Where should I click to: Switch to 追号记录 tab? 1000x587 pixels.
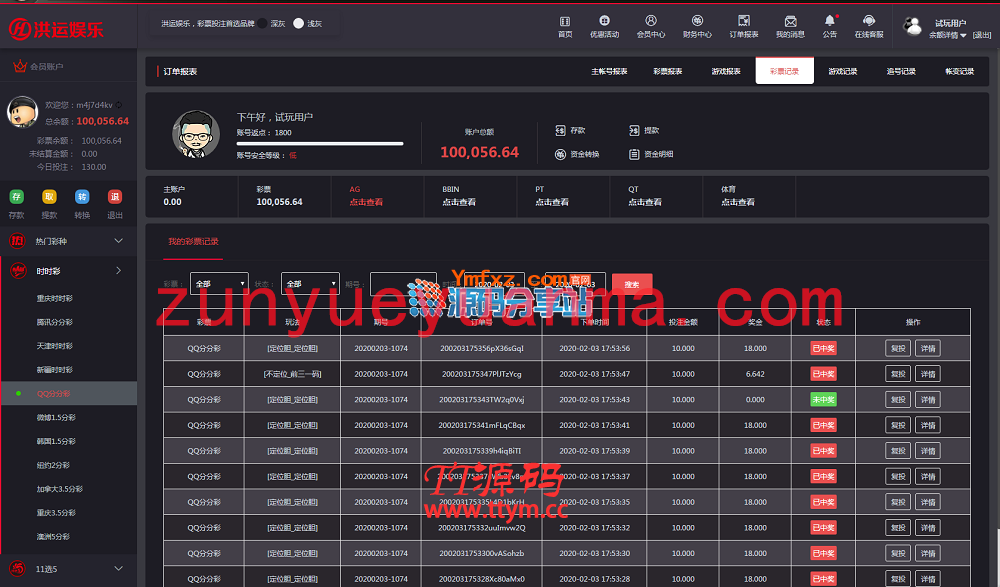pos(901,71)
